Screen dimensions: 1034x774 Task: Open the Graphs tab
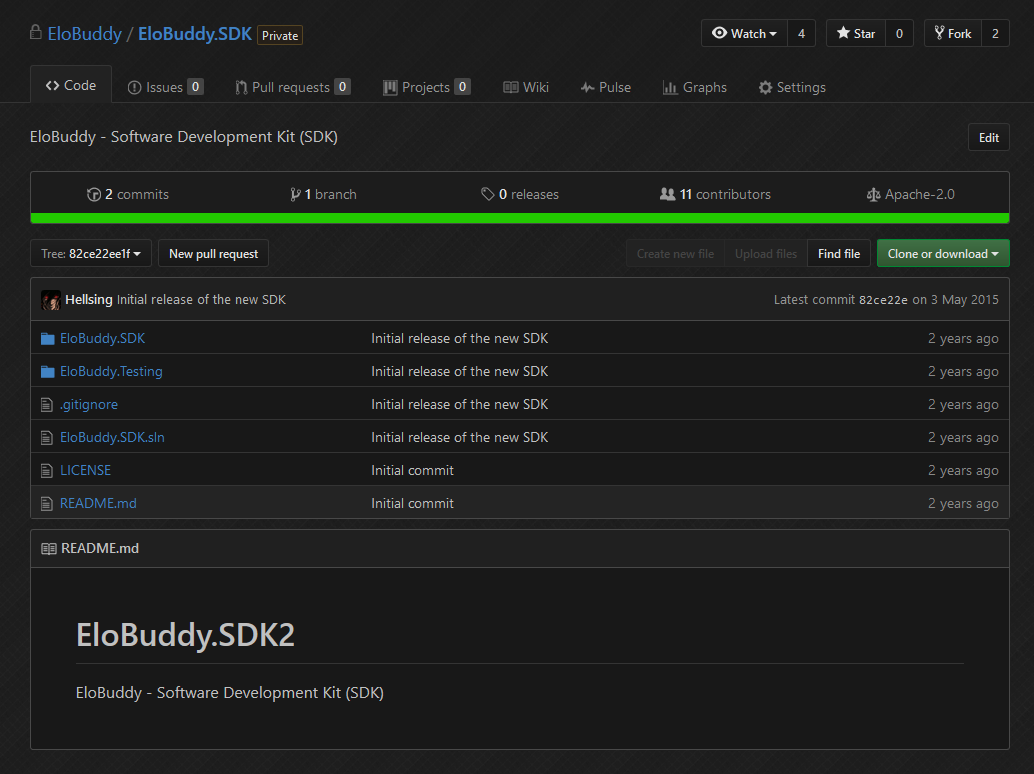coord(694,87)
